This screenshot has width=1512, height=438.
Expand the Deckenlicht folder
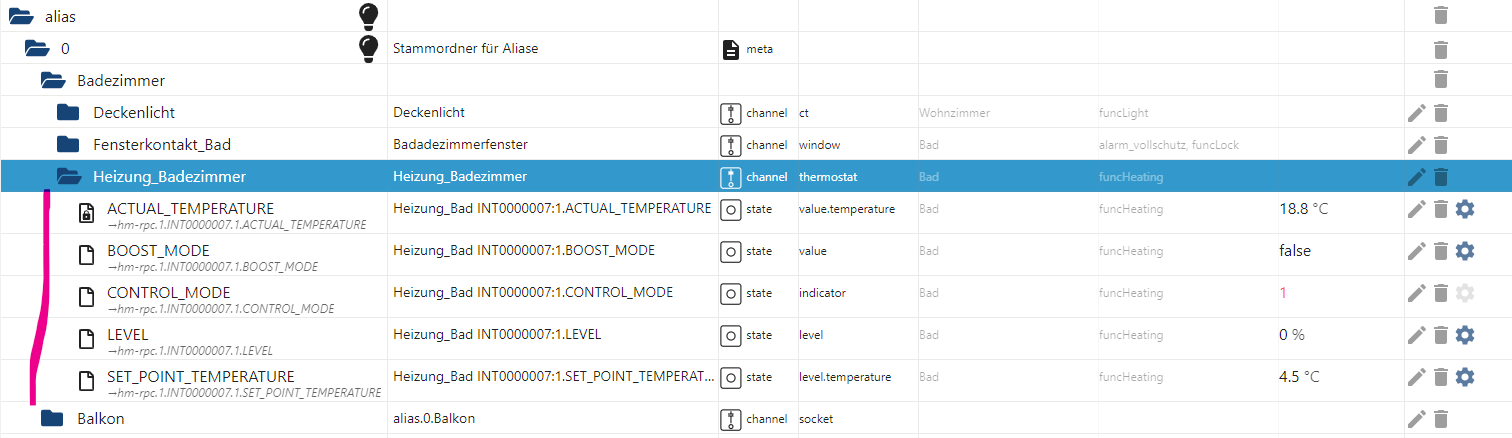pos(68,112)
